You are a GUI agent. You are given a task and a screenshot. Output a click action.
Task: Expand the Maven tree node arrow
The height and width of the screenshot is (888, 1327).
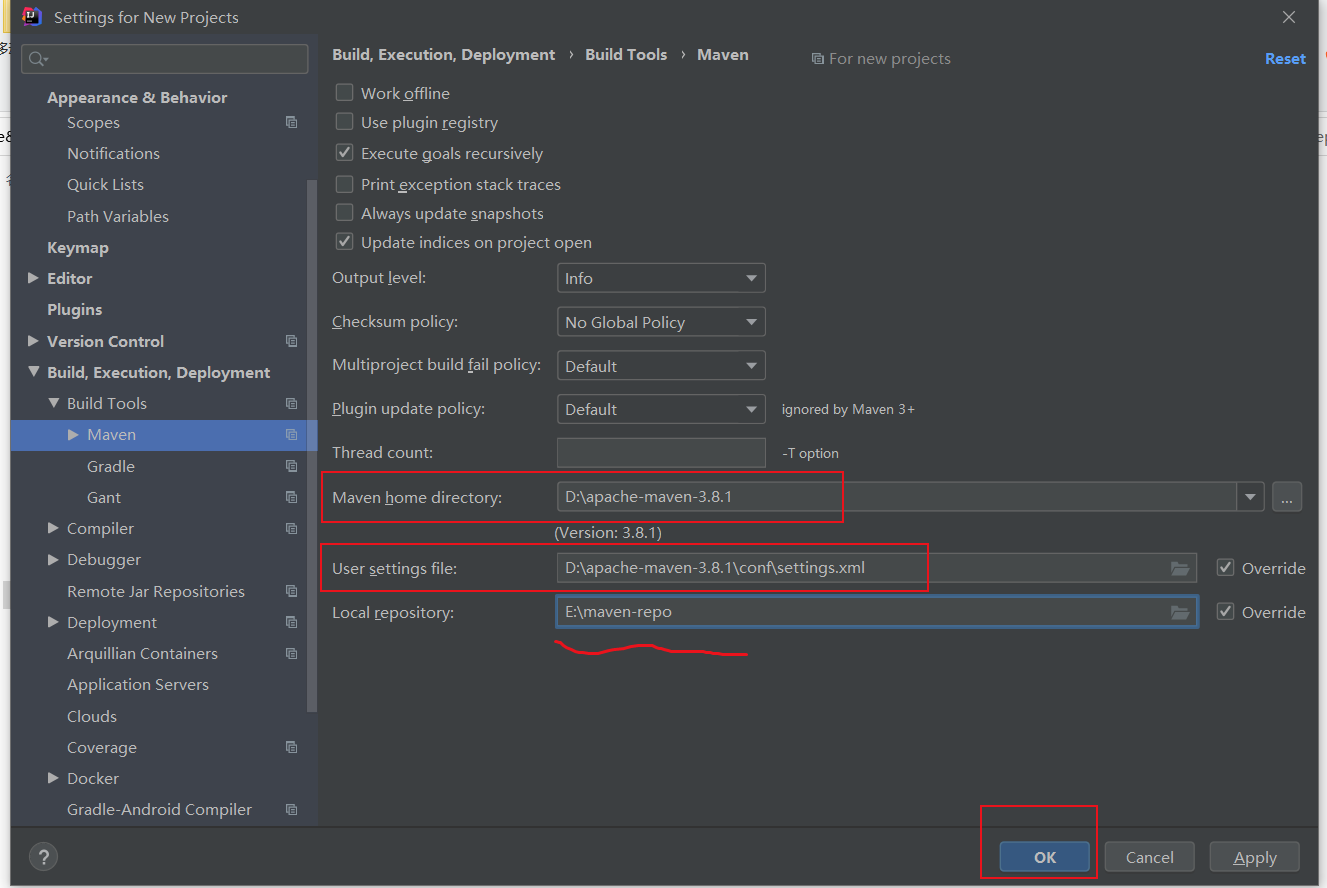tap(73, 434)
